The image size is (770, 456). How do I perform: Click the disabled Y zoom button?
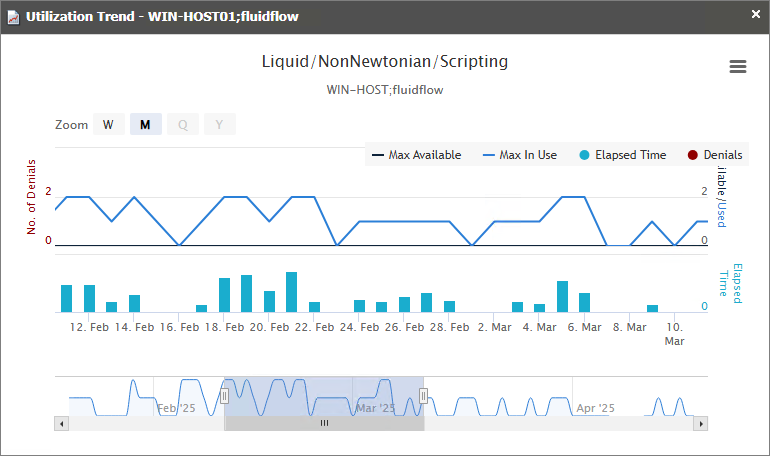click(x=220, y=124)
